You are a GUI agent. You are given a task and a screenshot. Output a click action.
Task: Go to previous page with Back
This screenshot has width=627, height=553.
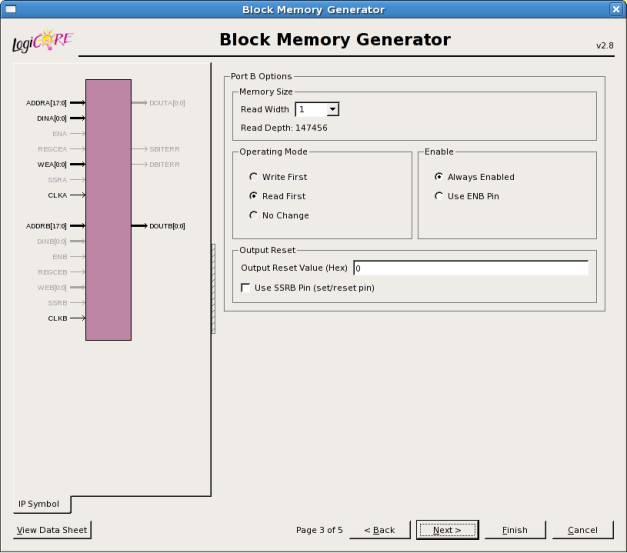pos(379,530)
